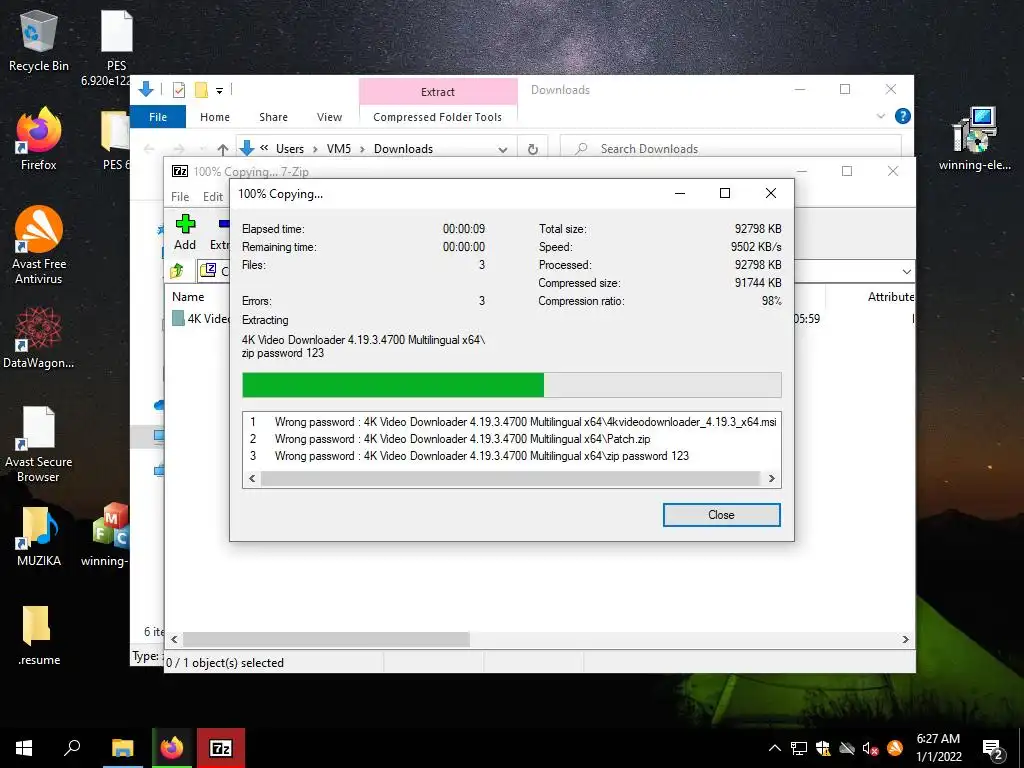
Task: Click the winning-ele installer icon on desktop right
Action: point(974,140)
